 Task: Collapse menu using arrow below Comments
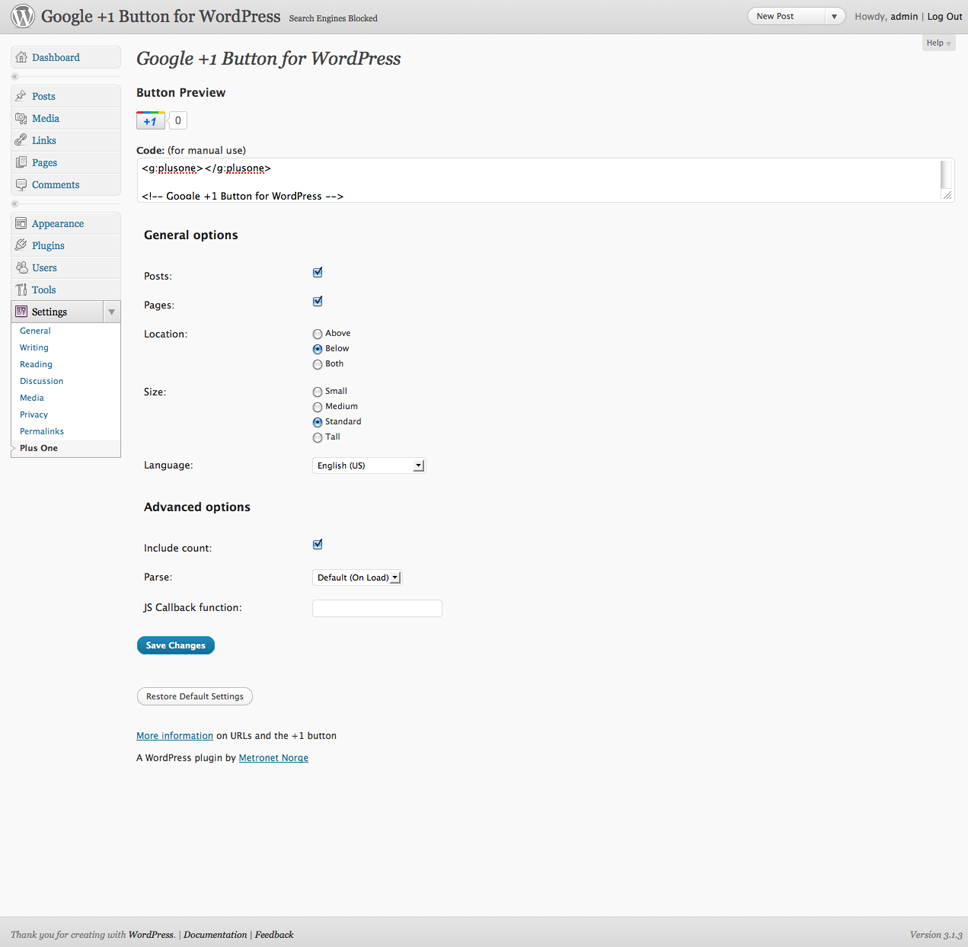[15, 204]
